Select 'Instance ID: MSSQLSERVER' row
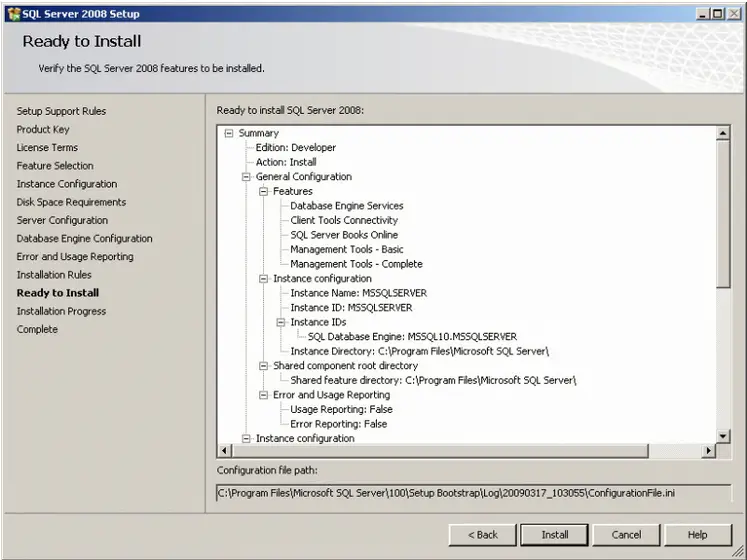747x560 pixels. tap(351, 307)
